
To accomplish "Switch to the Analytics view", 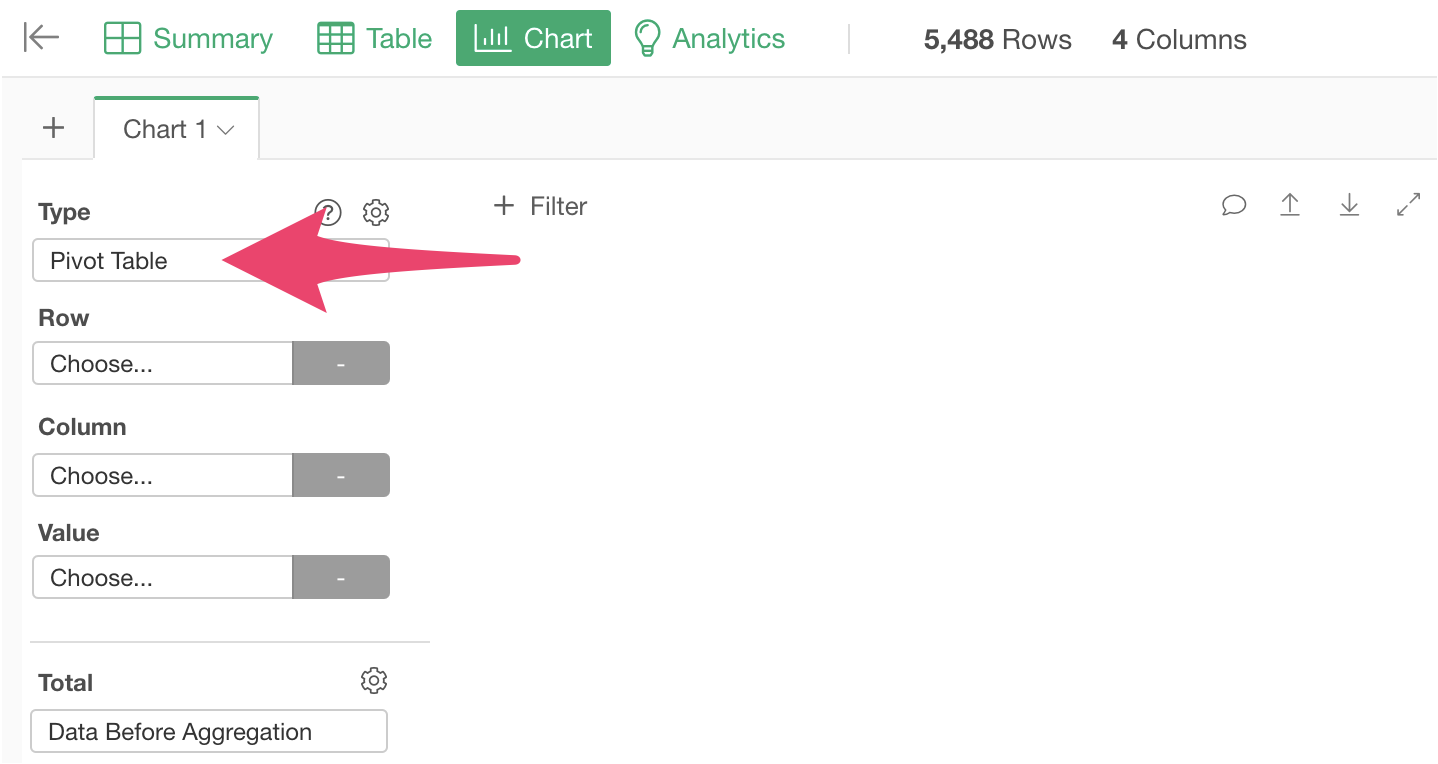I will tap(710, 39).
